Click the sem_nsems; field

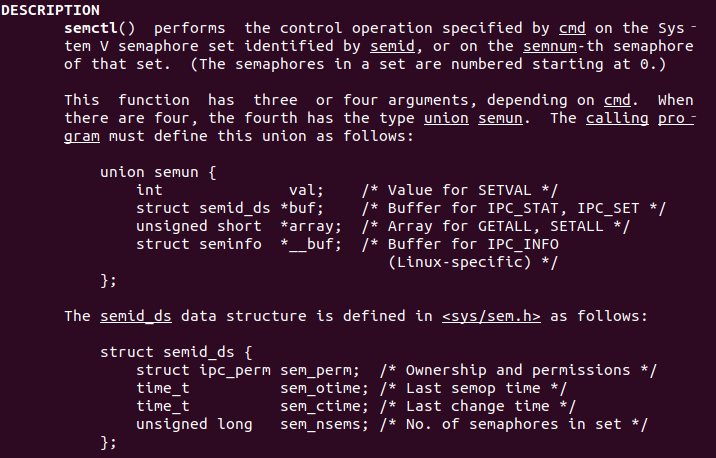(324, 424)
